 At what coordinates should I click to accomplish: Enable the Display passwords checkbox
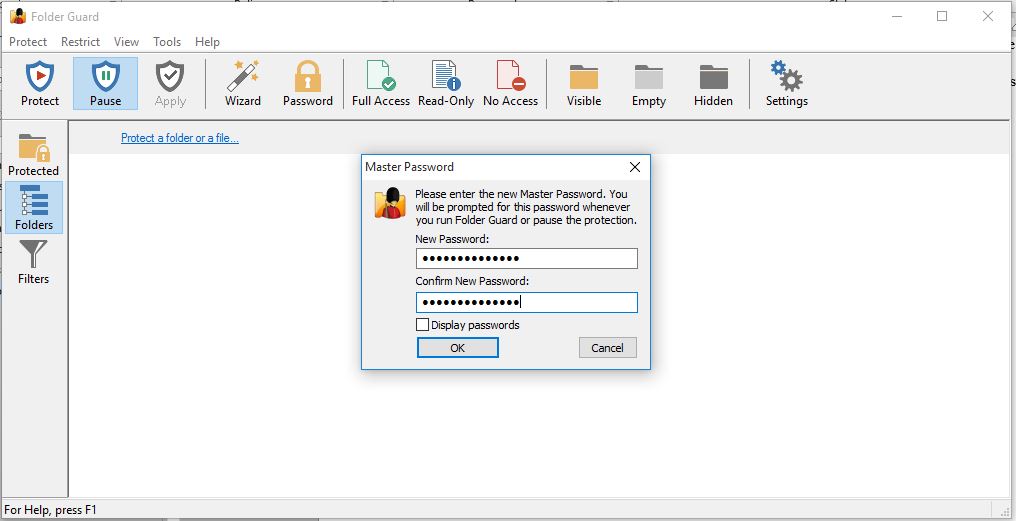pos(422,325)
